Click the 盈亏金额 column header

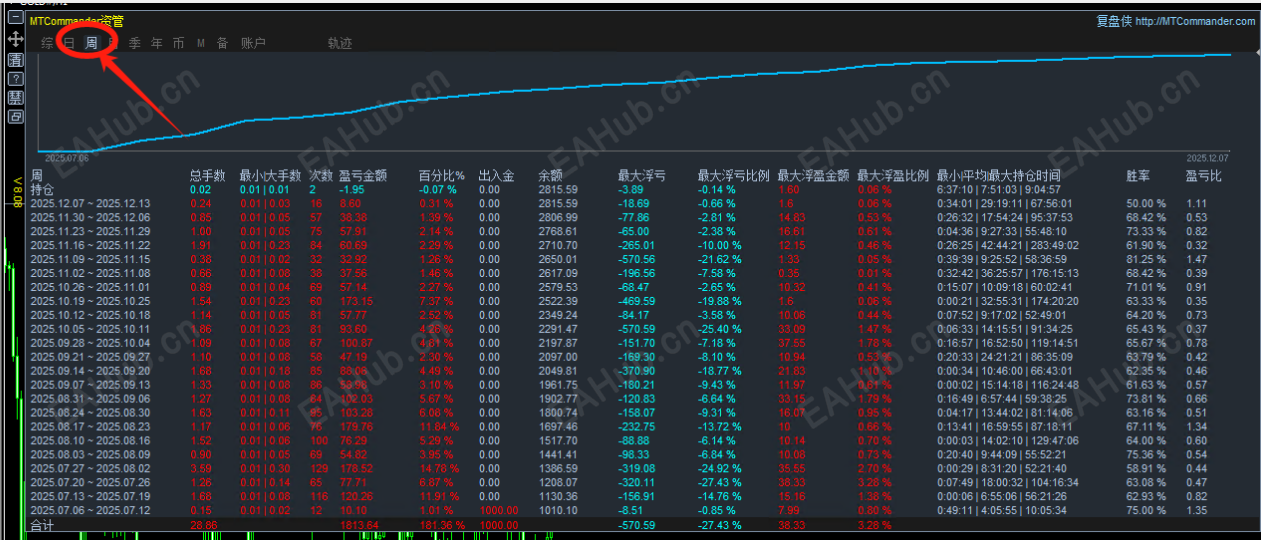click(362, 176)
